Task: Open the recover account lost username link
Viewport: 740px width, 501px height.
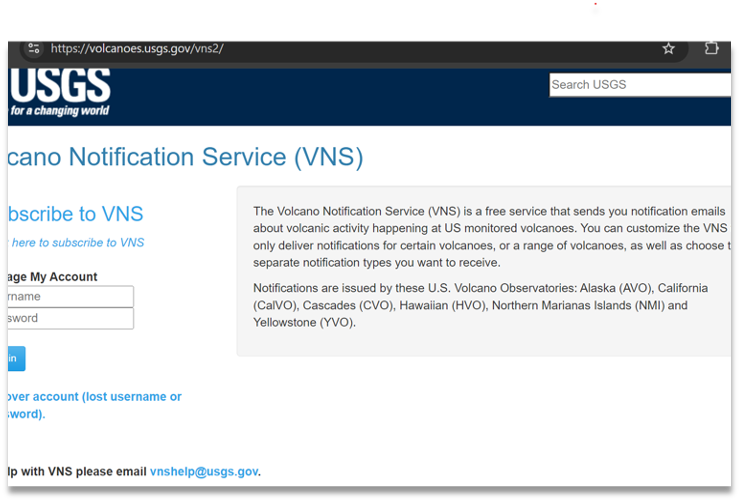Action: pos(94,405)
